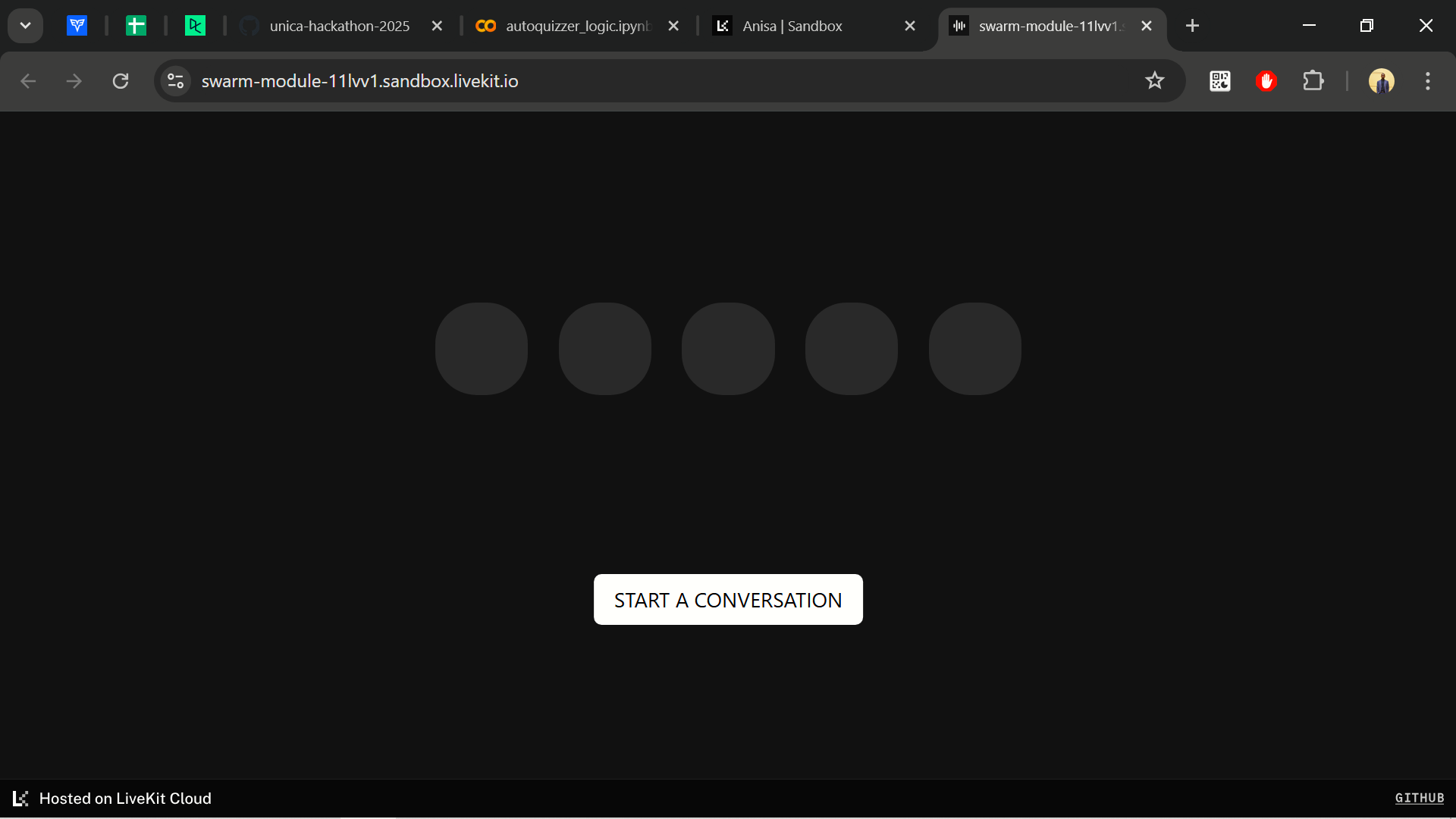This screenshot has height=819, width=1456.
Task: Open Chrome three-dot menu
Action: (x=1427, y=81)
